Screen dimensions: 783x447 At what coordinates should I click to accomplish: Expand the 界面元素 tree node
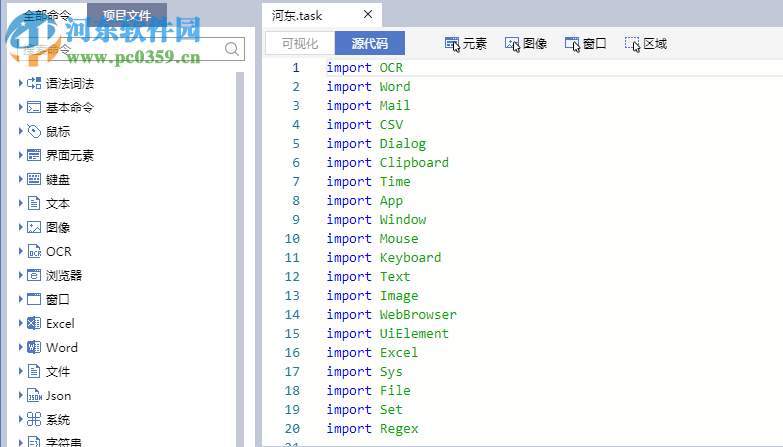(20, 155)
